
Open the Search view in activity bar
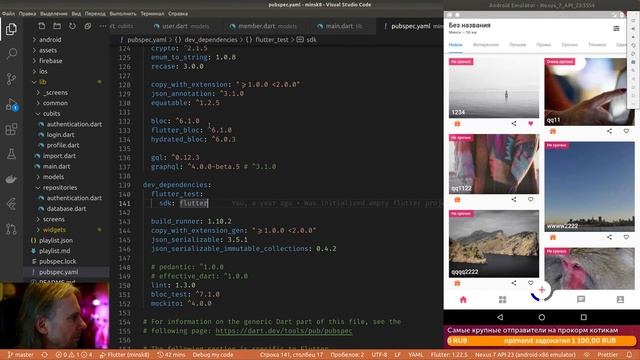[x=11, y=53]
